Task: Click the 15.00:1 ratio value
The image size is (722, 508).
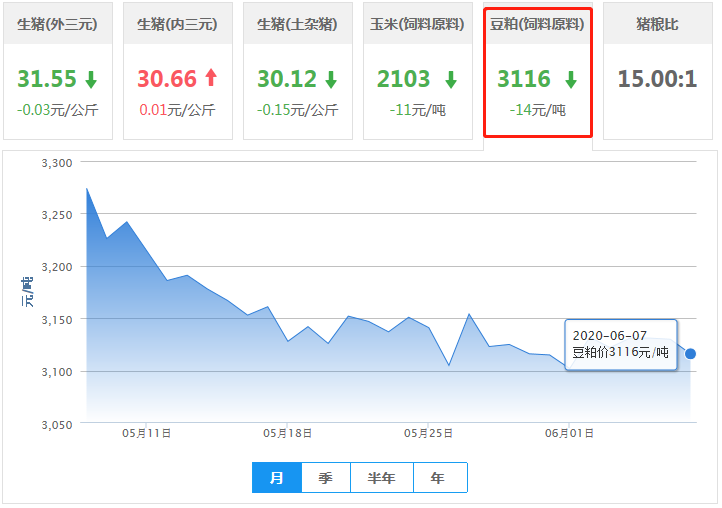Action: pyautogui.click(x=657, y=79)
